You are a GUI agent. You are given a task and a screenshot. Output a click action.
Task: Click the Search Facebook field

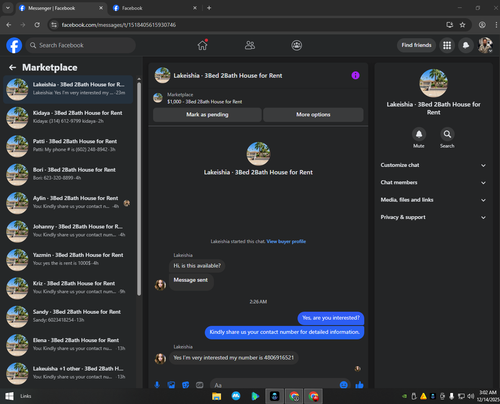81,45
